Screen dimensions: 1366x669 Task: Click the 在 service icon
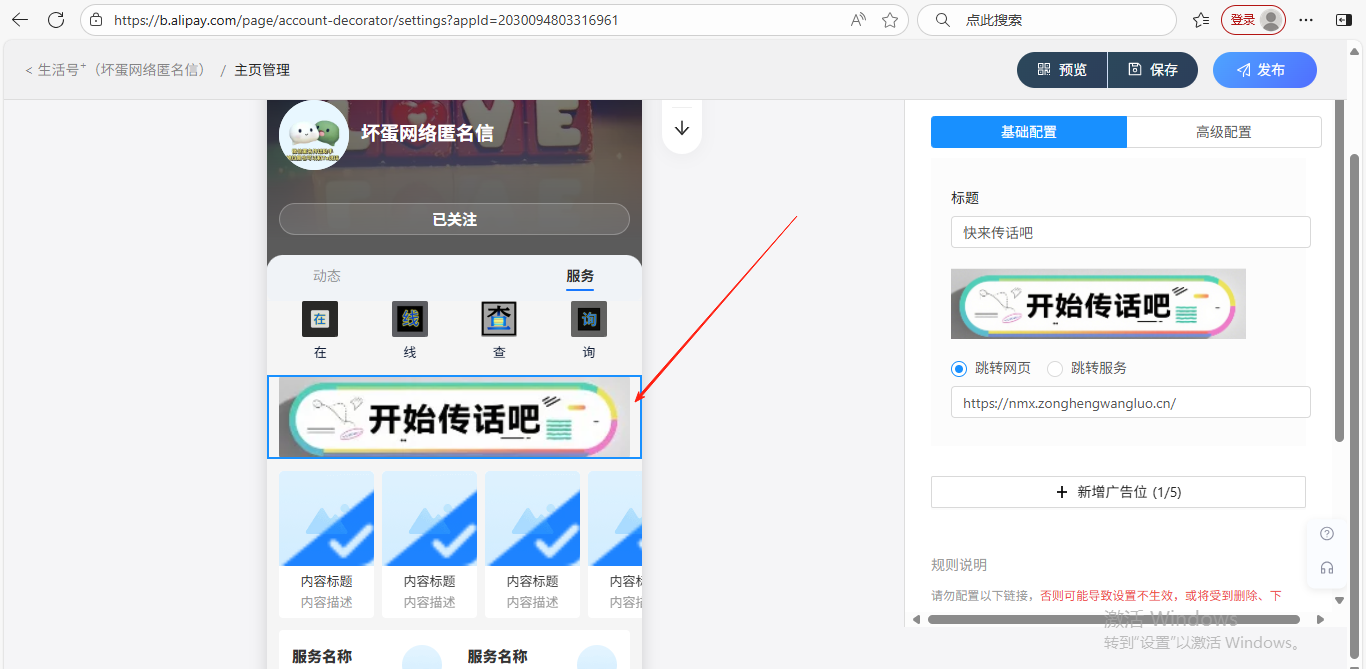tap(320, 319)
